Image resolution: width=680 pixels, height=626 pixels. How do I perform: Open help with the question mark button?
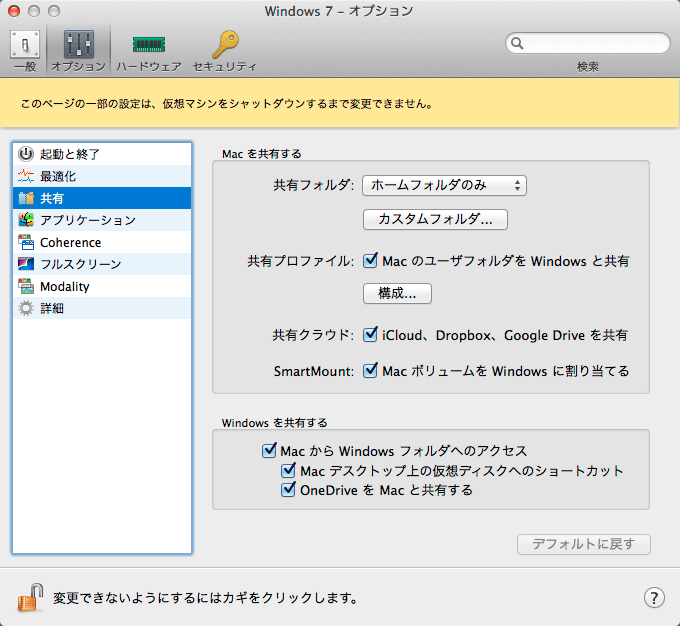tap(654, 598)
